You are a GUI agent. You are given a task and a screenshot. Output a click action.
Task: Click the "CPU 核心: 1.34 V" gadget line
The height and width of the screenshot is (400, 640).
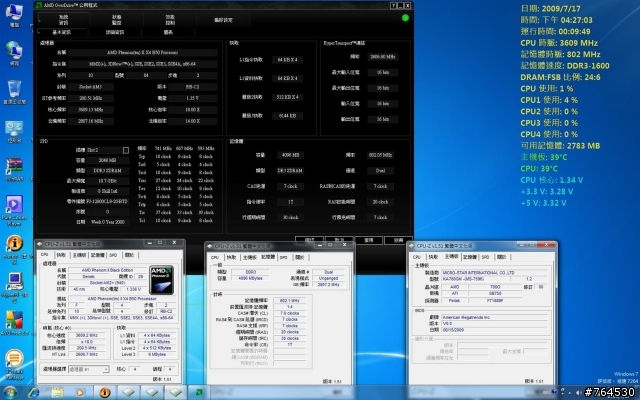pyautogui.click(x=551, y=180)
